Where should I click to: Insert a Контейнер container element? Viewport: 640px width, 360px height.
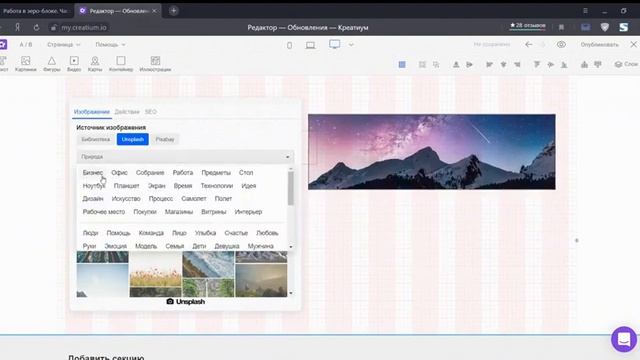click(x=121, y=64)
